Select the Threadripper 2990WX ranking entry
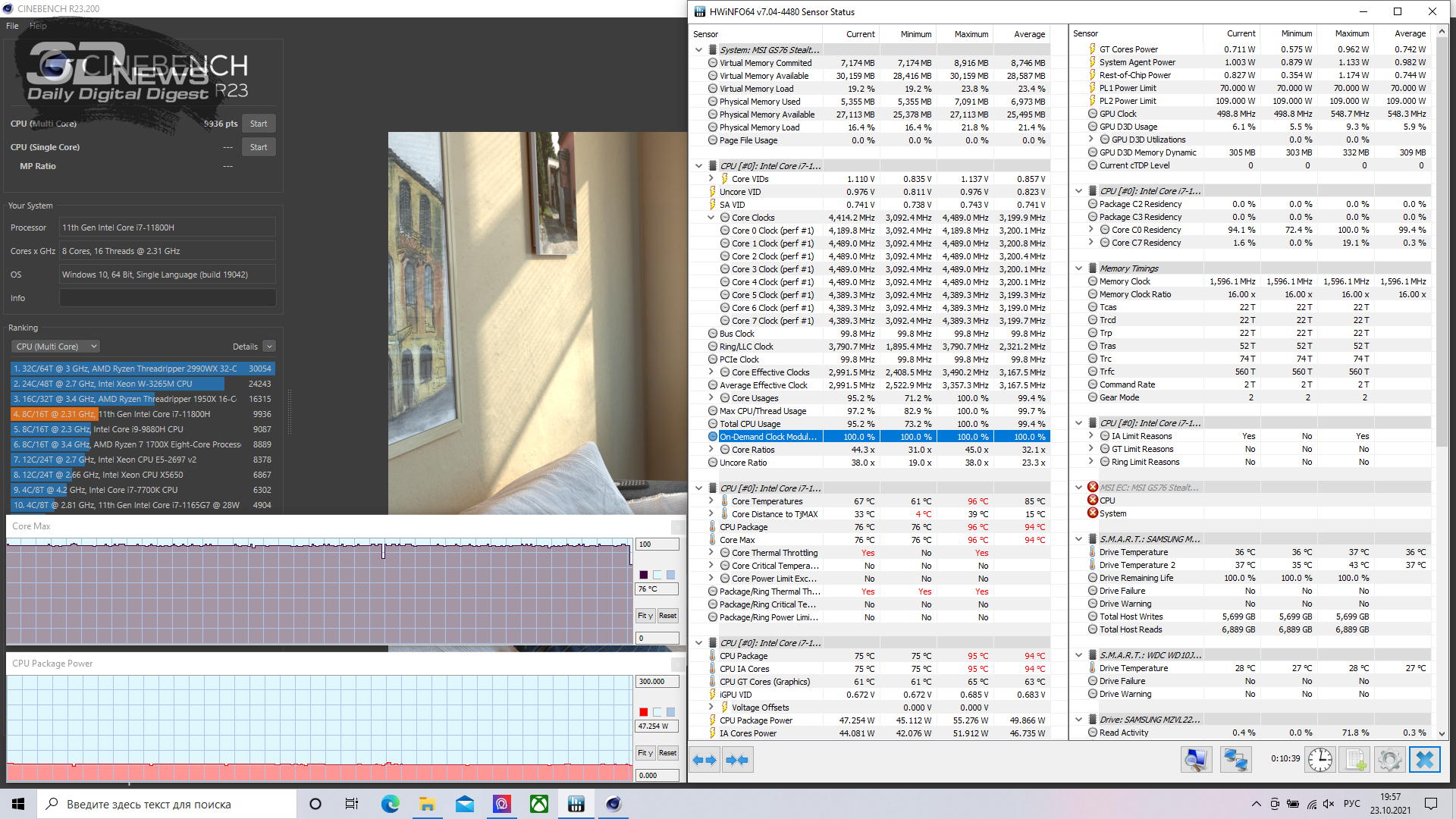Screen dimensions: 1456x819 click(143, 369)
